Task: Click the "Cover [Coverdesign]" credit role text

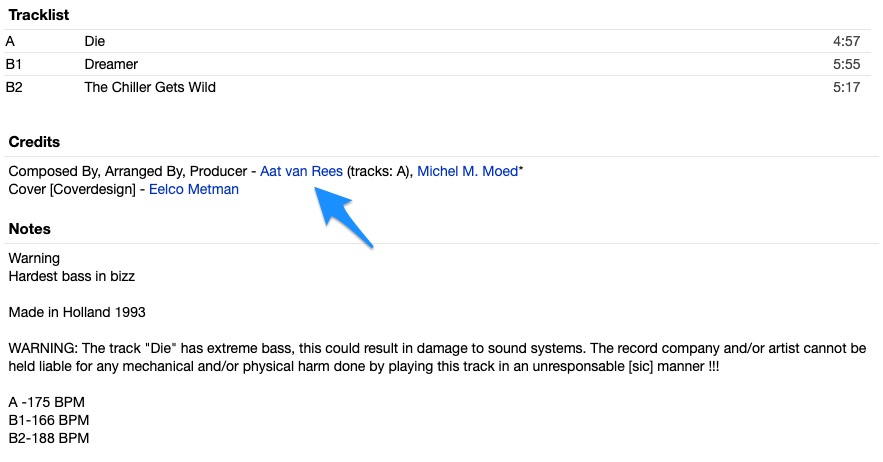Action: (72, 189)
